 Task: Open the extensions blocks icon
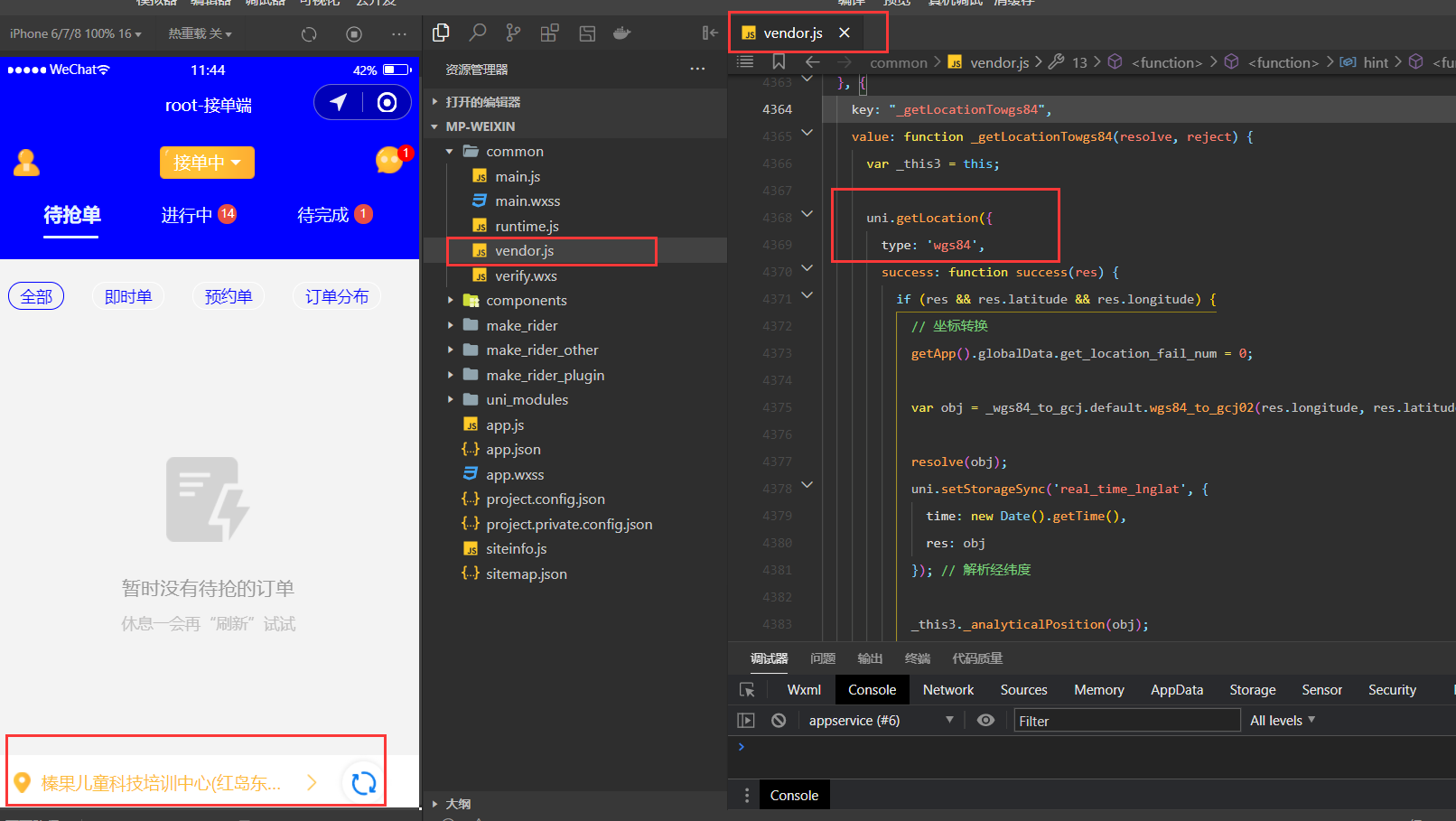point(549,33)
